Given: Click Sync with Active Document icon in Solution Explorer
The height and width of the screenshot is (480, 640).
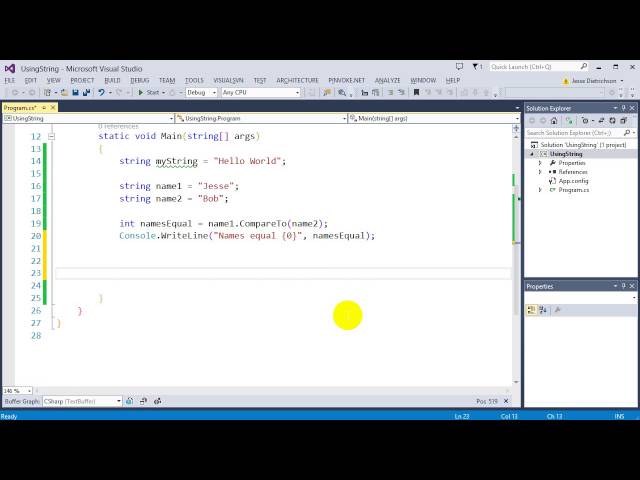Looking at the screenshot, I should click(601, 120).
